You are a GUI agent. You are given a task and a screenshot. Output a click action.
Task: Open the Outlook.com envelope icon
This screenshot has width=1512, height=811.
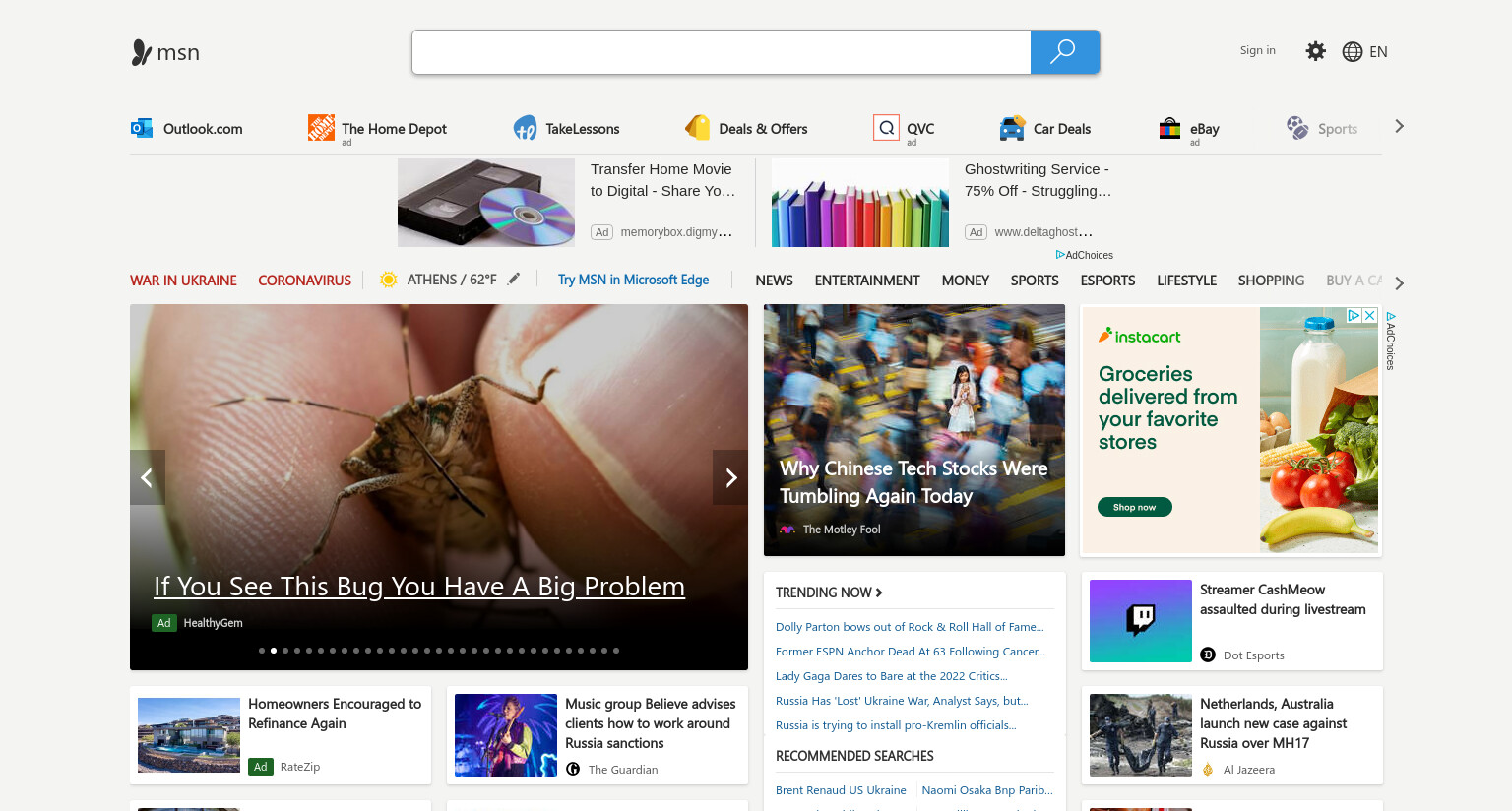(142, 128)
